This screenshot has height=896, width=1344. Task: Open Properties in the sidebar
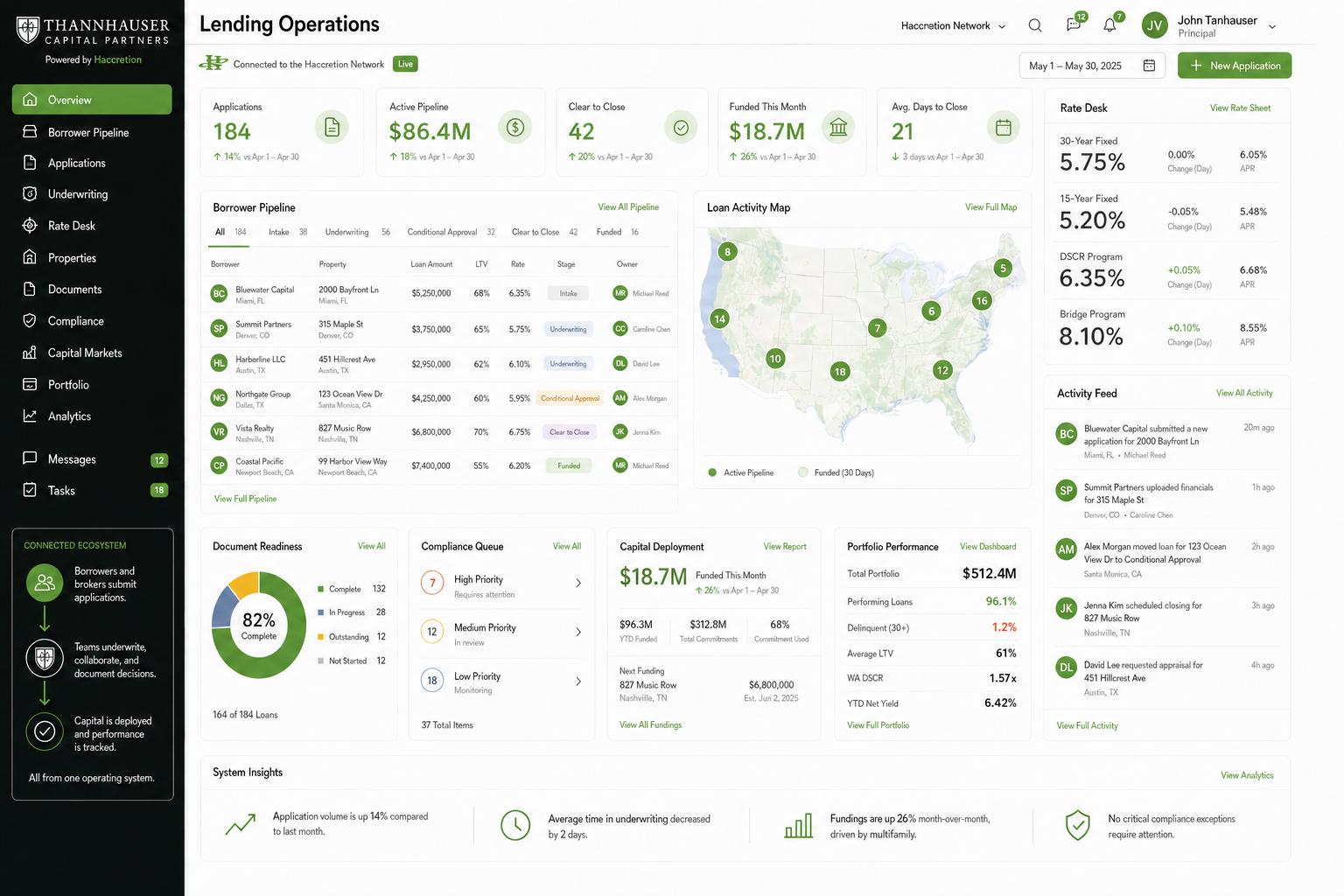click(x=92, y=258)
